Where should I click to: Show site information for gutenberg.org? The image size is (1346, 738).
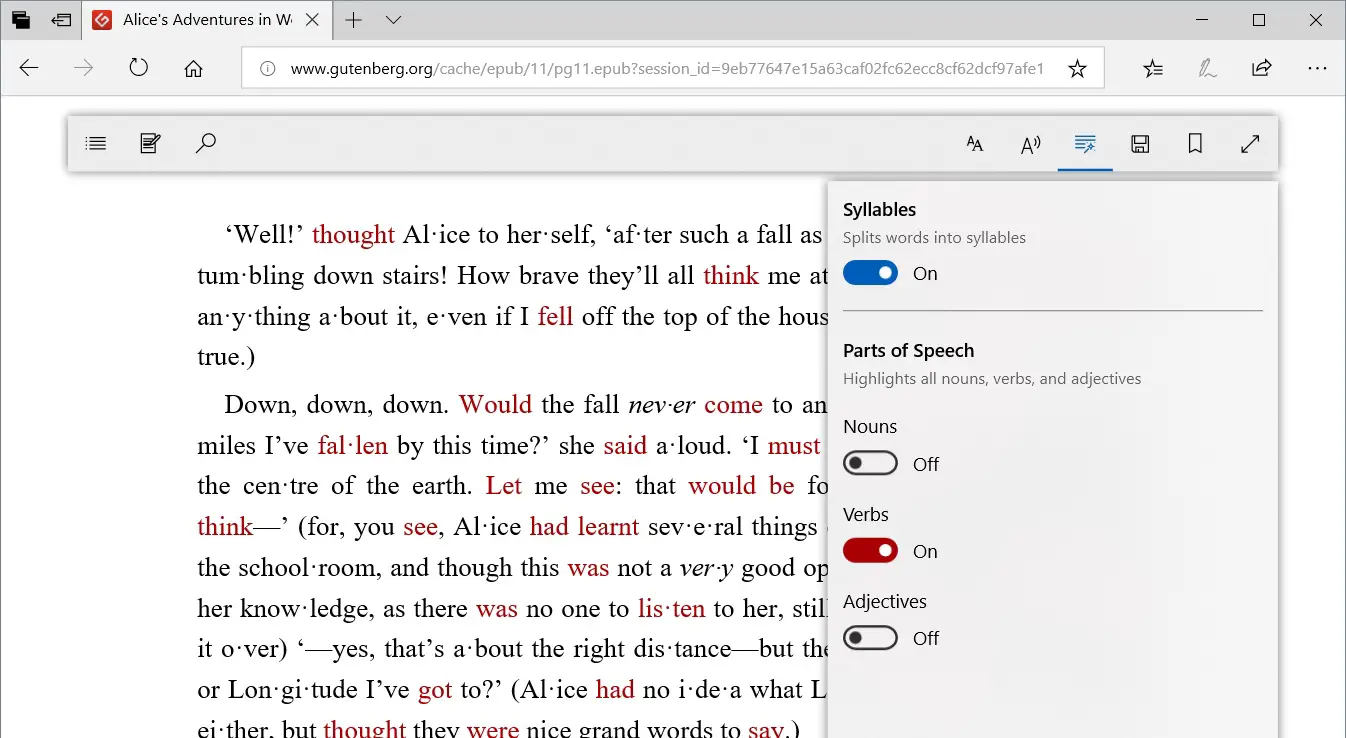point(267,69)
